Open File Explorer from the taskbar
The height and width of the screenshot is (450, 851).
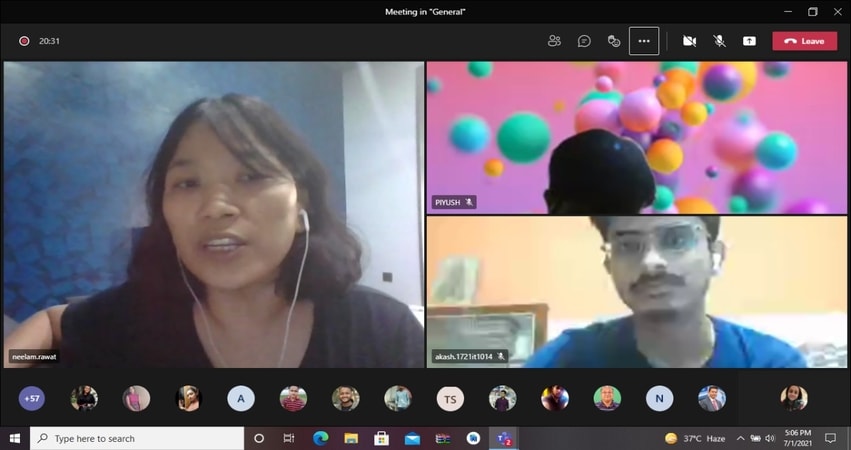click(x=351, y=438)
